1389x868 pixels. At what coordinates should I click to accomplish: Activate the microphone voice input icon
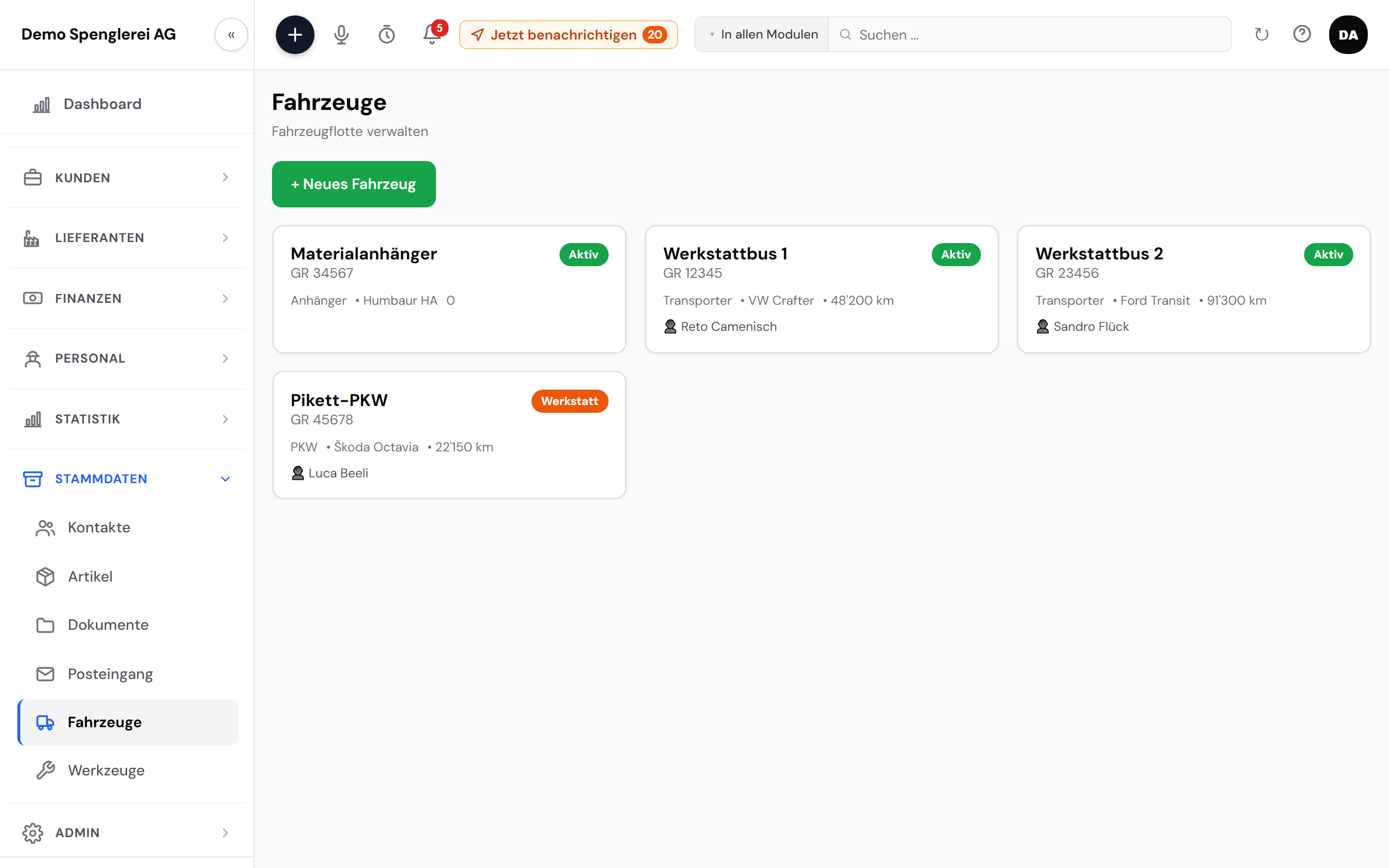[x=341, y=34]
